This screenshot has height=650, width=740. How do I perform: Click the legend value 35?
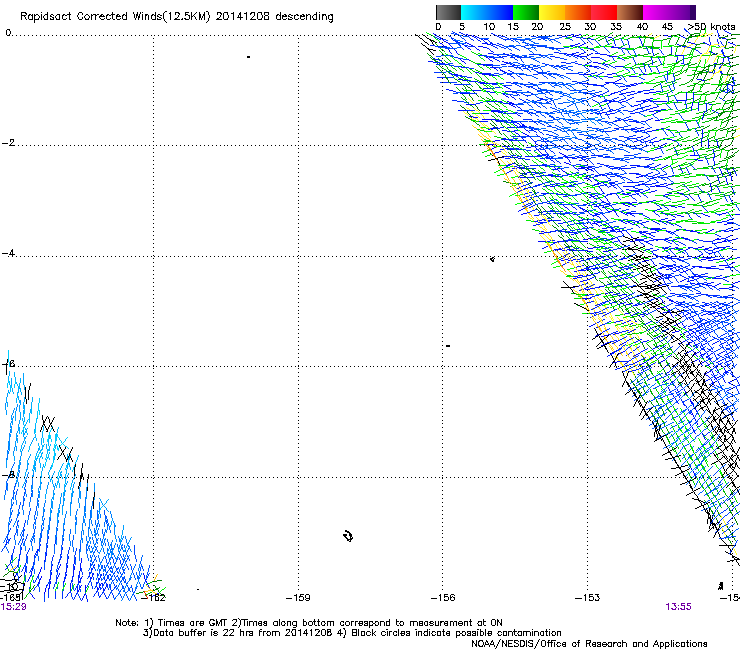coord(616,27)
